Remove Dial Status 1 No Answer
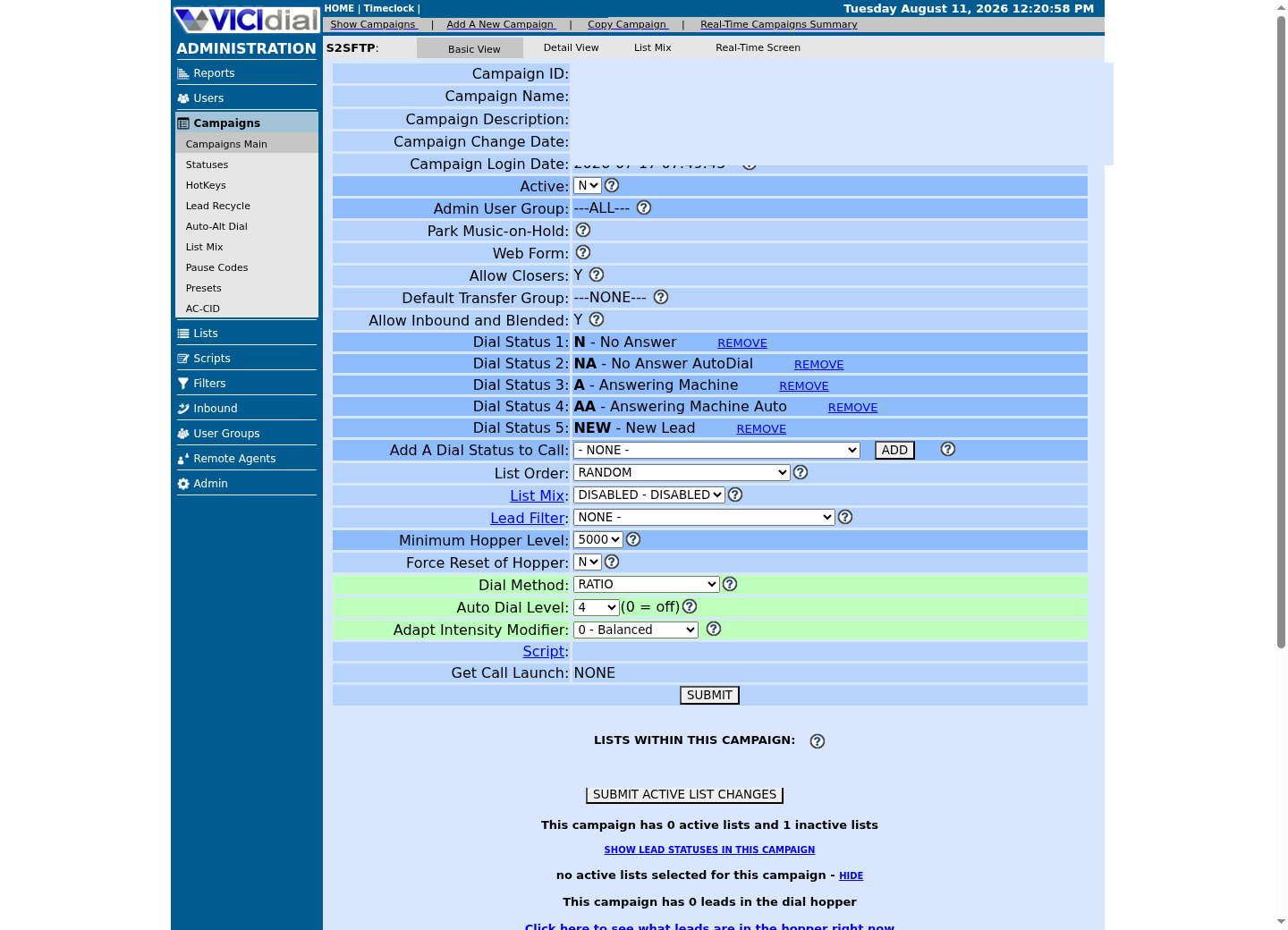 click(x=742, y=343)
